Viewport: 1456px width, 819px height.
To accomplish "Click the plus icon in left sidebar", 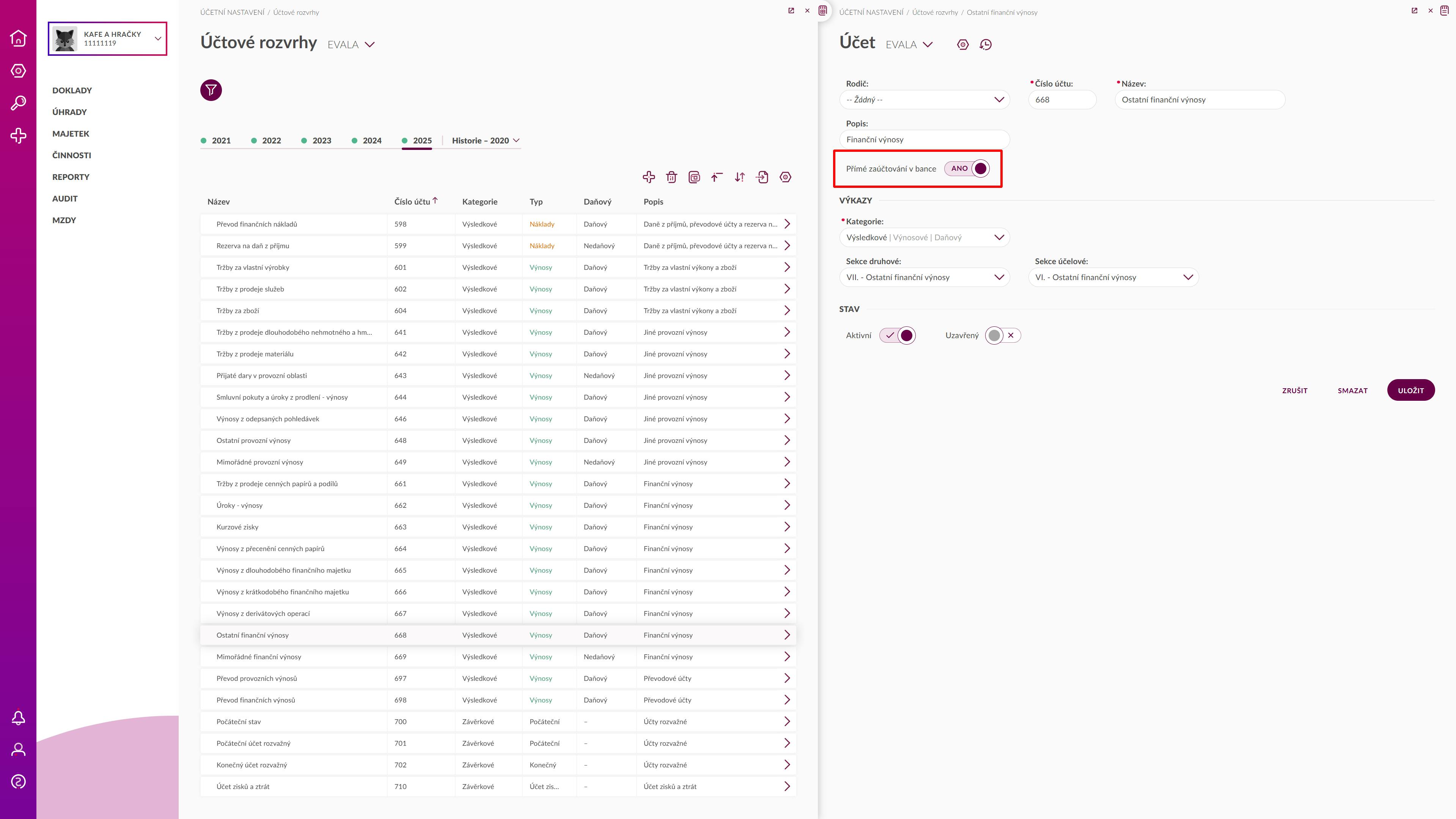I will (x=18, y=136).
